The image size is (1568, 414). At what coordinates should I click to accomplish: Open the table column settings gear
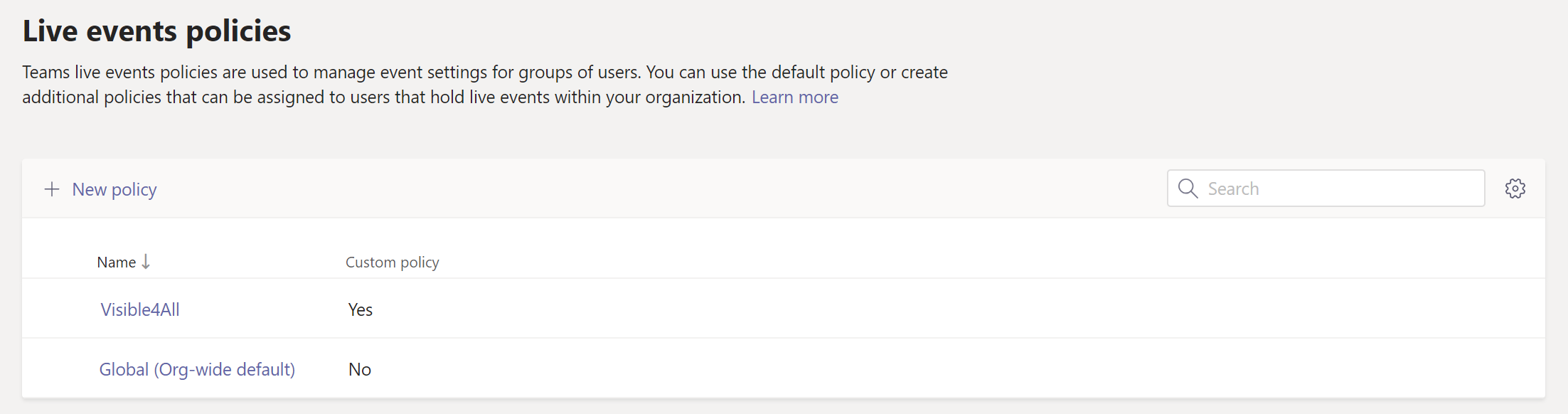[x=1515, y=189]
